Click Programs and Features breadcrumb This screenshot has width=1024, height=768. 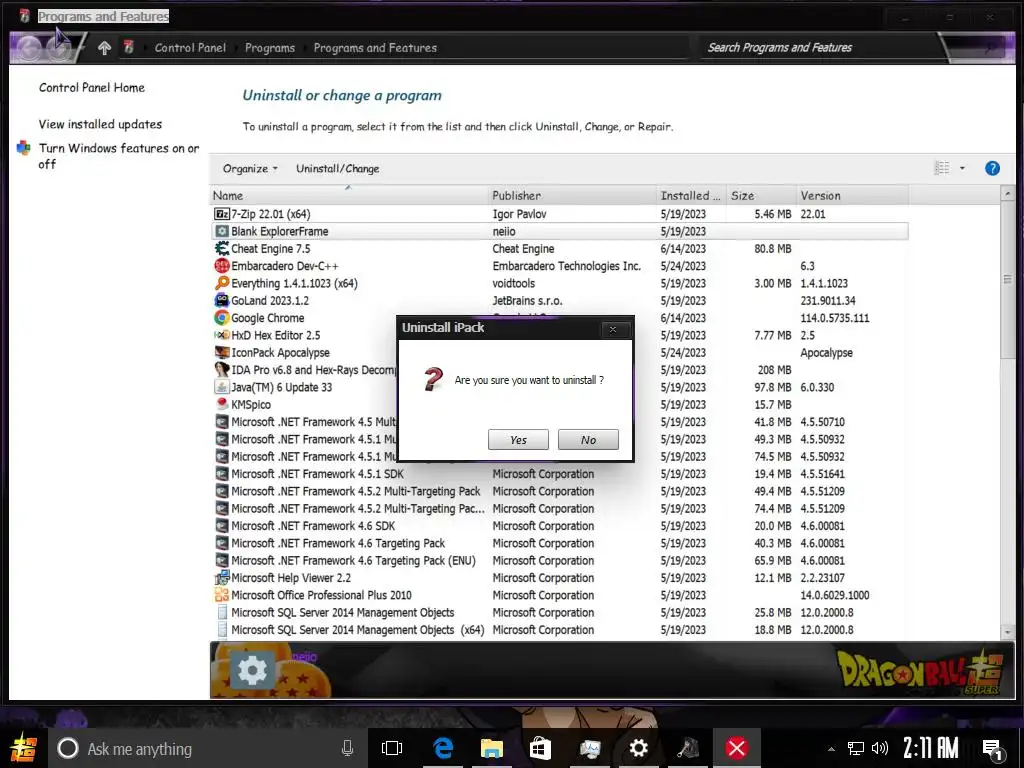[375, 48]
